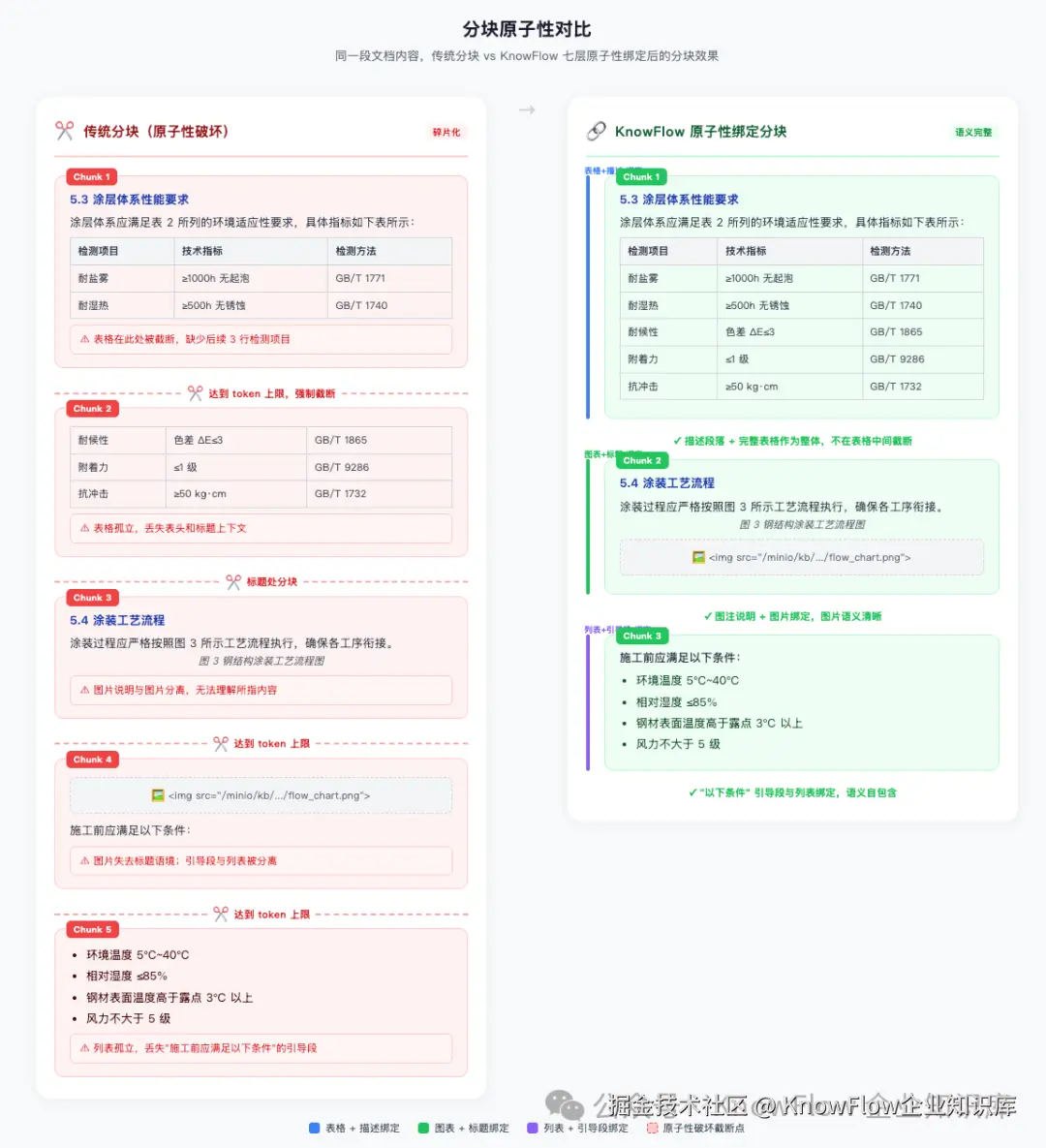Click 施工前应满足以下条件 in left Chunk 4
Image resolution: width=1046 pixels, height=1148 pixels.
(x=131, y=830)
